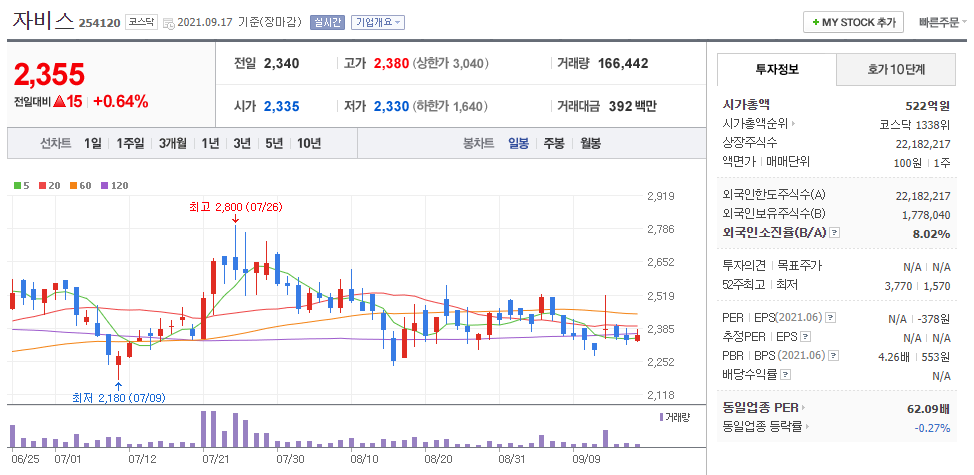
Task: Select the 1년 line chart
Action: click(x=210, y=144)
